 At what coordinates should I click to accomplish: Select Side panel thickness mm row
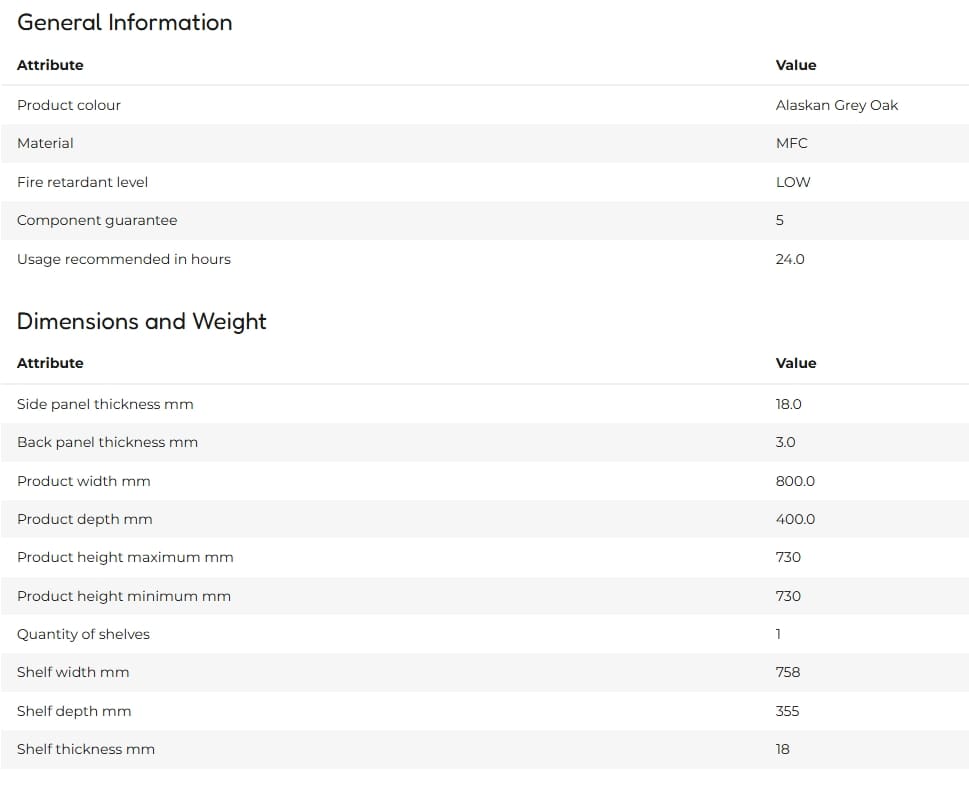click(484, 404)
